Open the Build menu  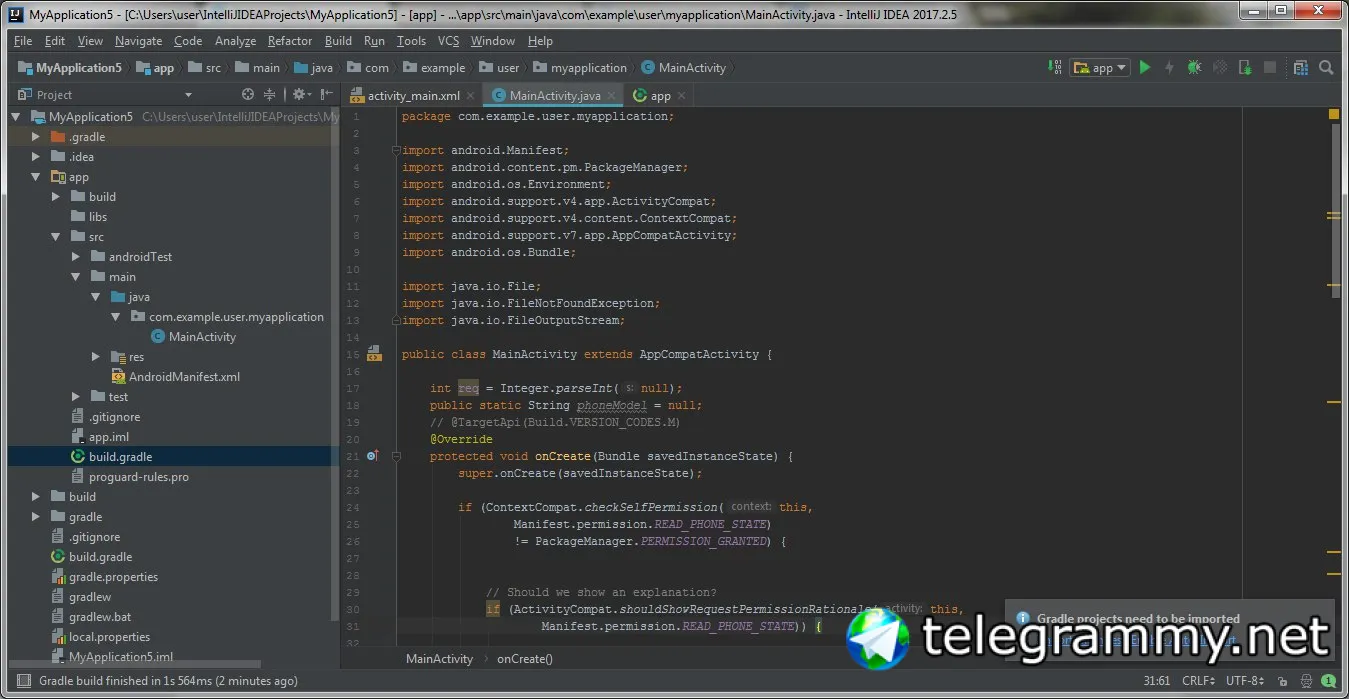pos(338,41)
